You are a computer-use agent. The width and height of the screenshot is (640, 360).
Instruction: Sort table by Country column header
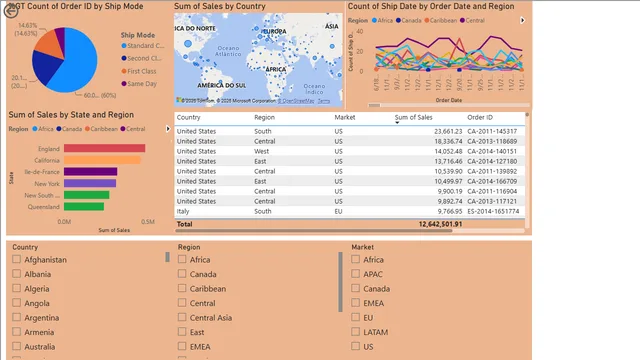[x=189, y=118]
